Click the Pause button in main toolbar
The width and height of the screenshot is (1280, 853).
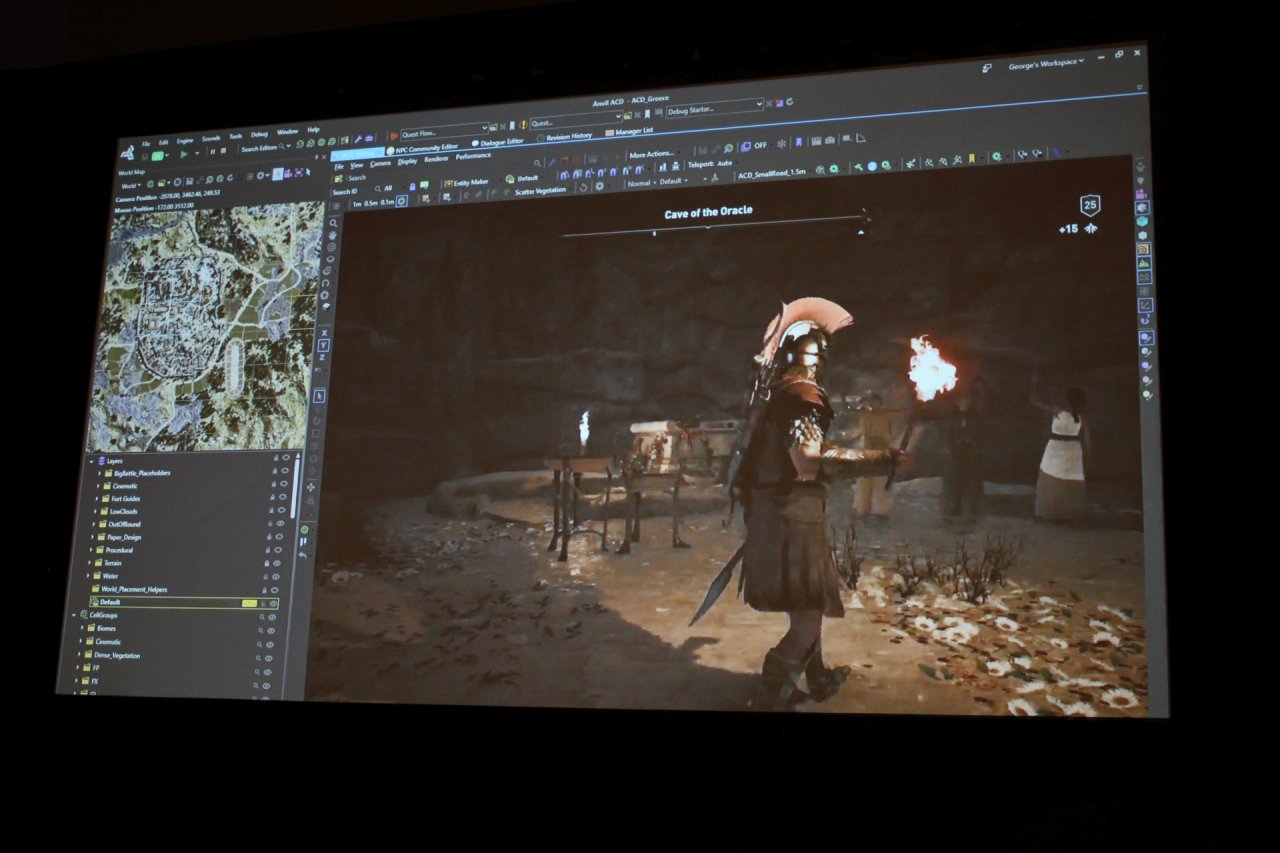[x=212, y=151]
